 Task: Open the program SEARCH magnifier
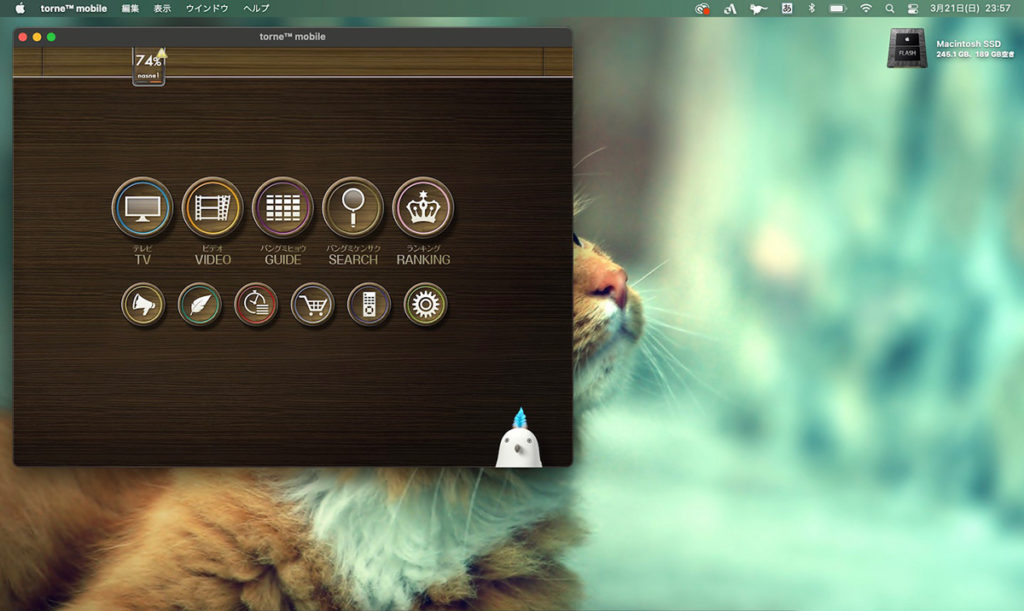click(352, 208)
